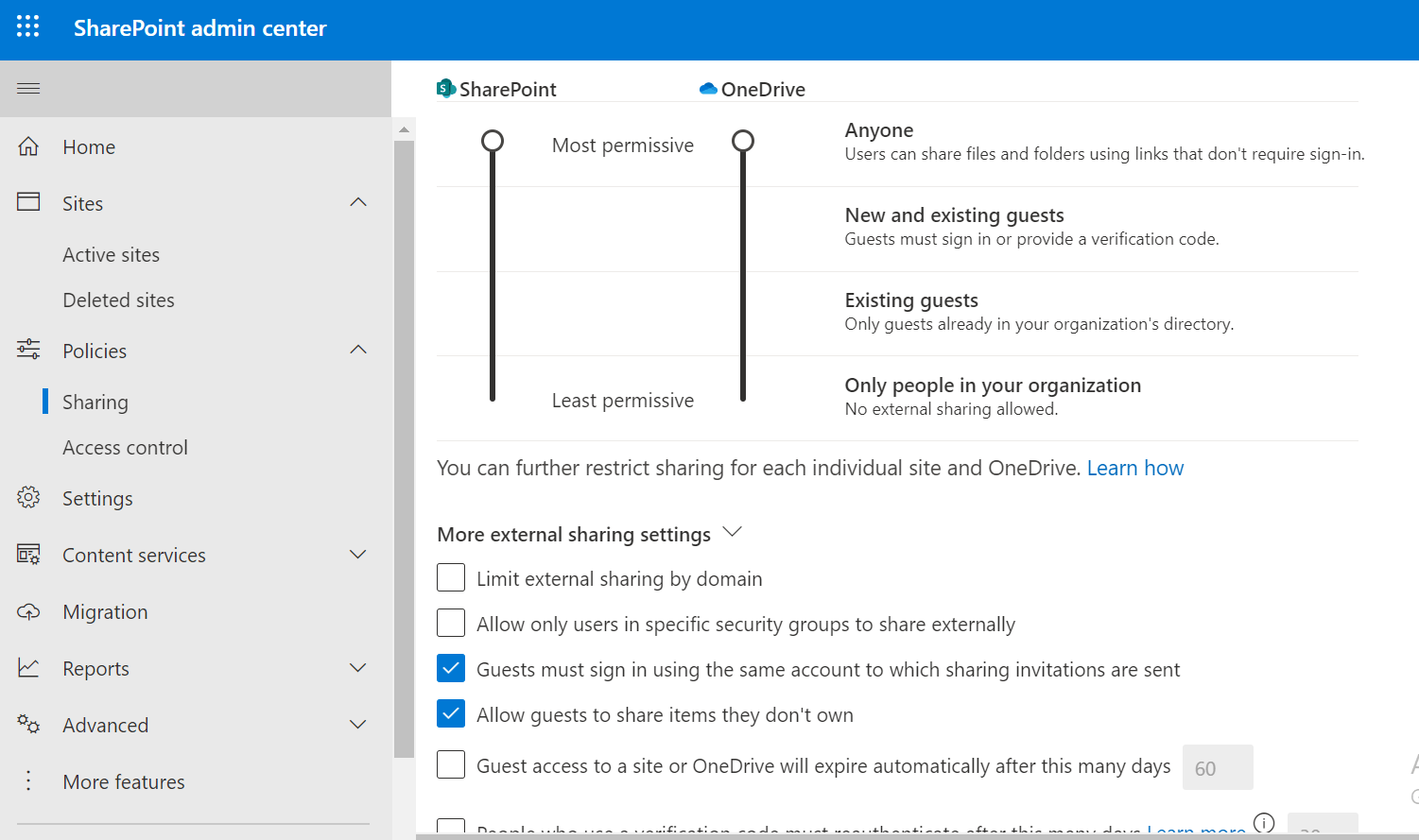
Task: Click the OneDrive sharing slider handle
Action: 743,141
